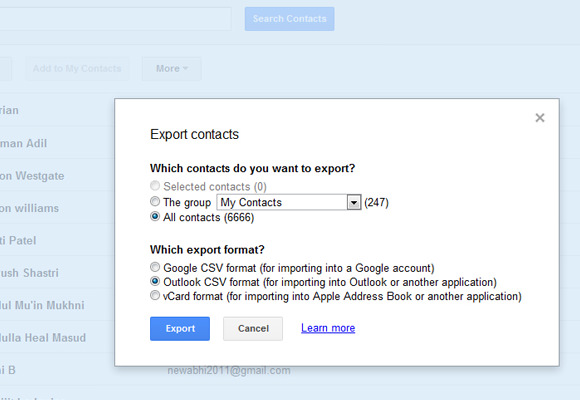
Task: Close the Export contacts dialog
Action: coord(540,118)
